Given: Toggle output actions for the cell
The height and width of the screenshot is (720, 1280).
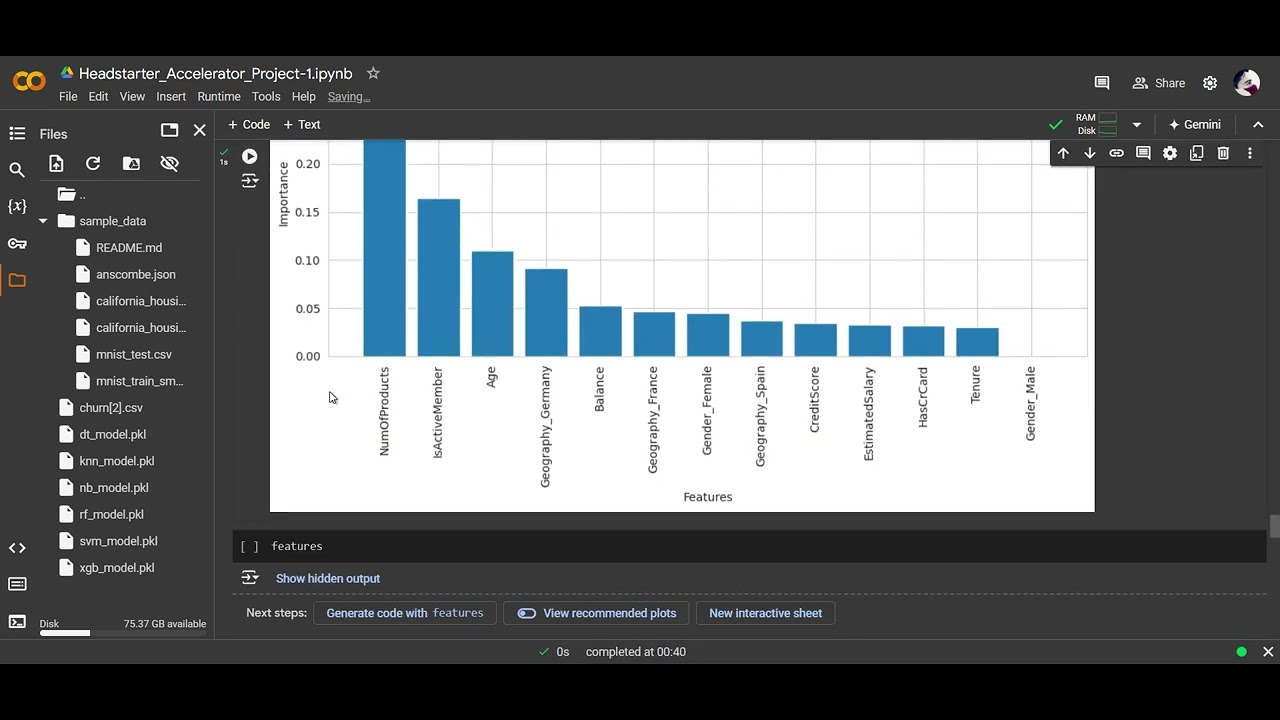Looking at the screenshot, I should tap(250, 181).
